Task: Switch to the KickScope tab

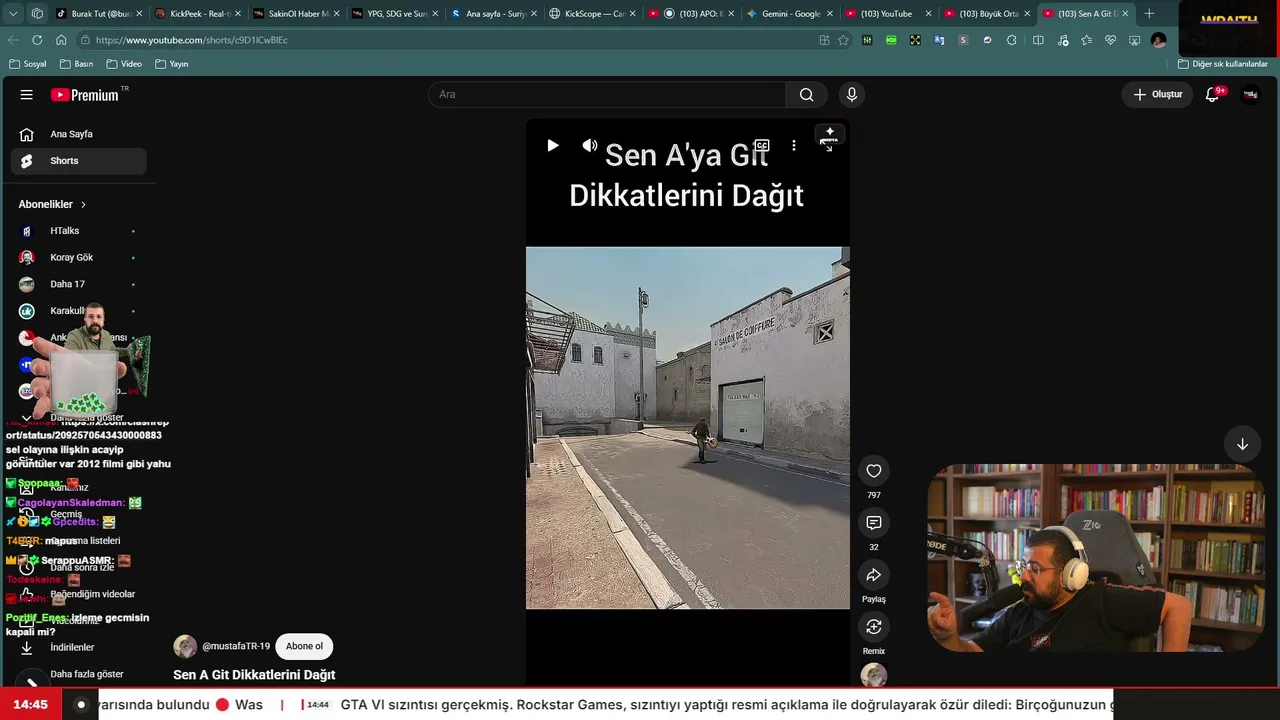Action: click(x=593, y=14)
